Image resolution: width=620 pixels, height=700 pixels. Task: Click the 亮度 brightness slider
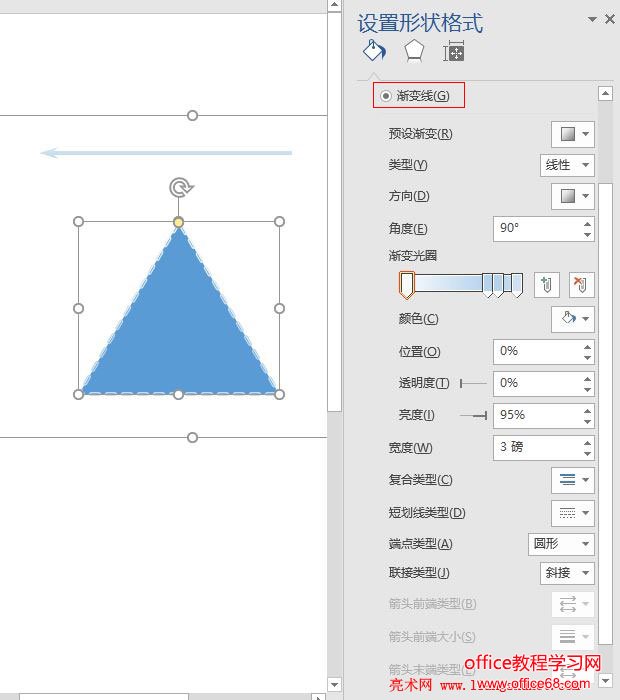click(473, 416)
